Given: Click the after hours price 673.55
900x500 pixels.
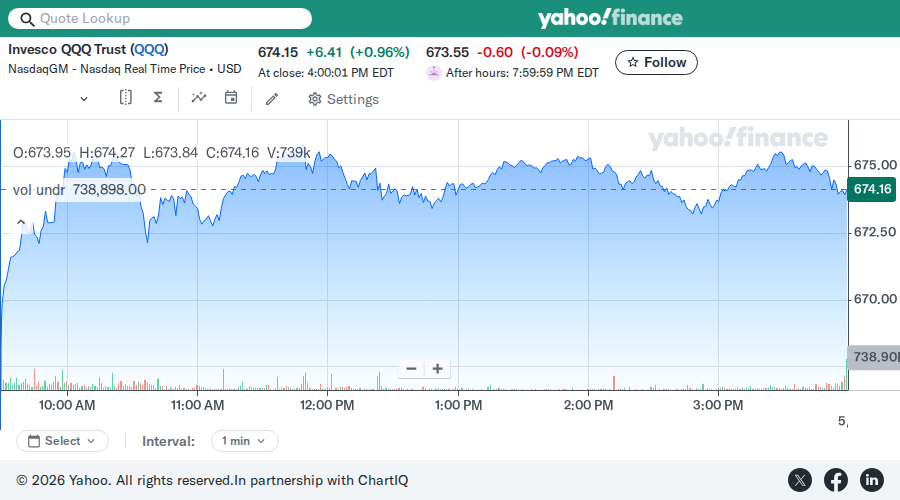Looking at the screenshot, I should point(447,52).
